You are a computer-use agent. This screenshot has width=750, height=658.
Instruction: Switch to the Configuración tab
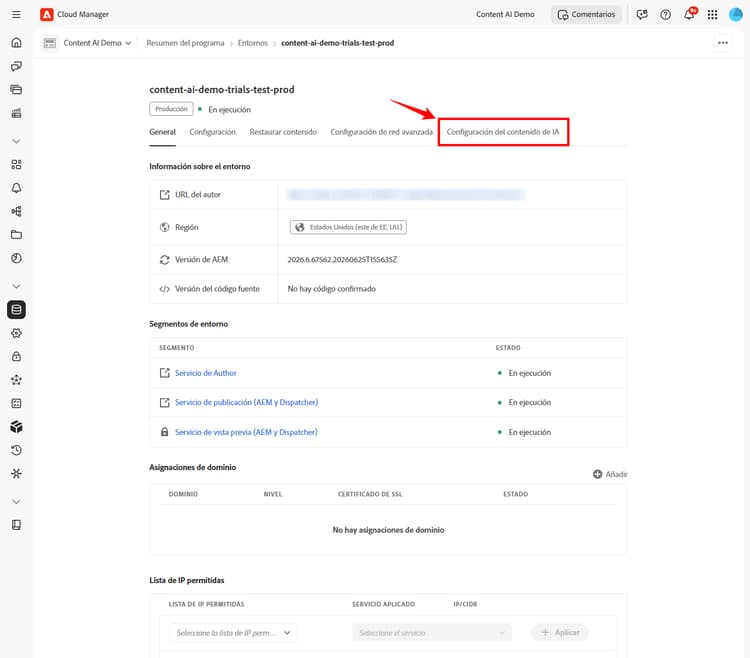(212, 132)
